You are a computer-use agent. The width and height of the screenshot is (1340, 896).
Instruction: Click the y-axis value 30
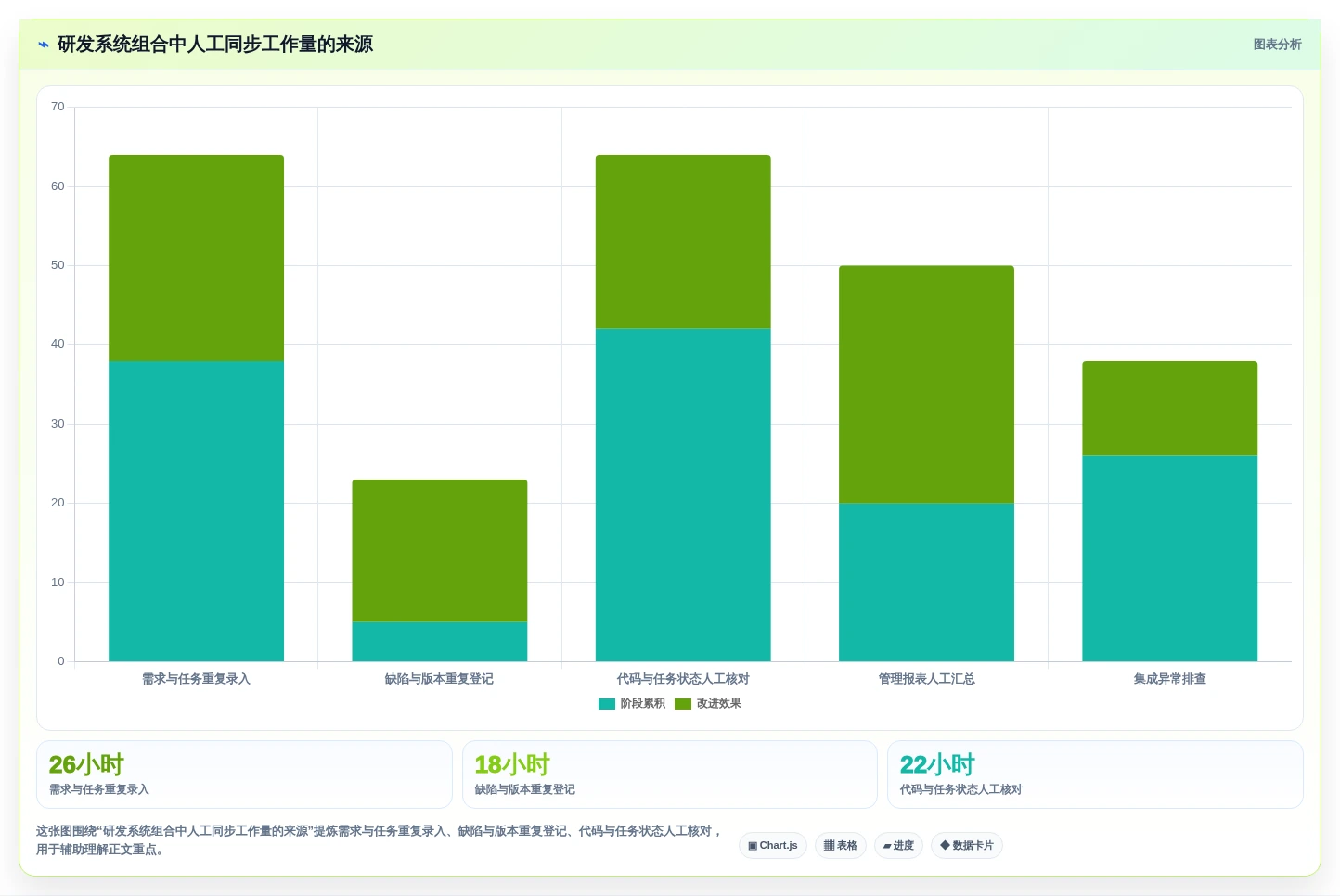(58, 424)
